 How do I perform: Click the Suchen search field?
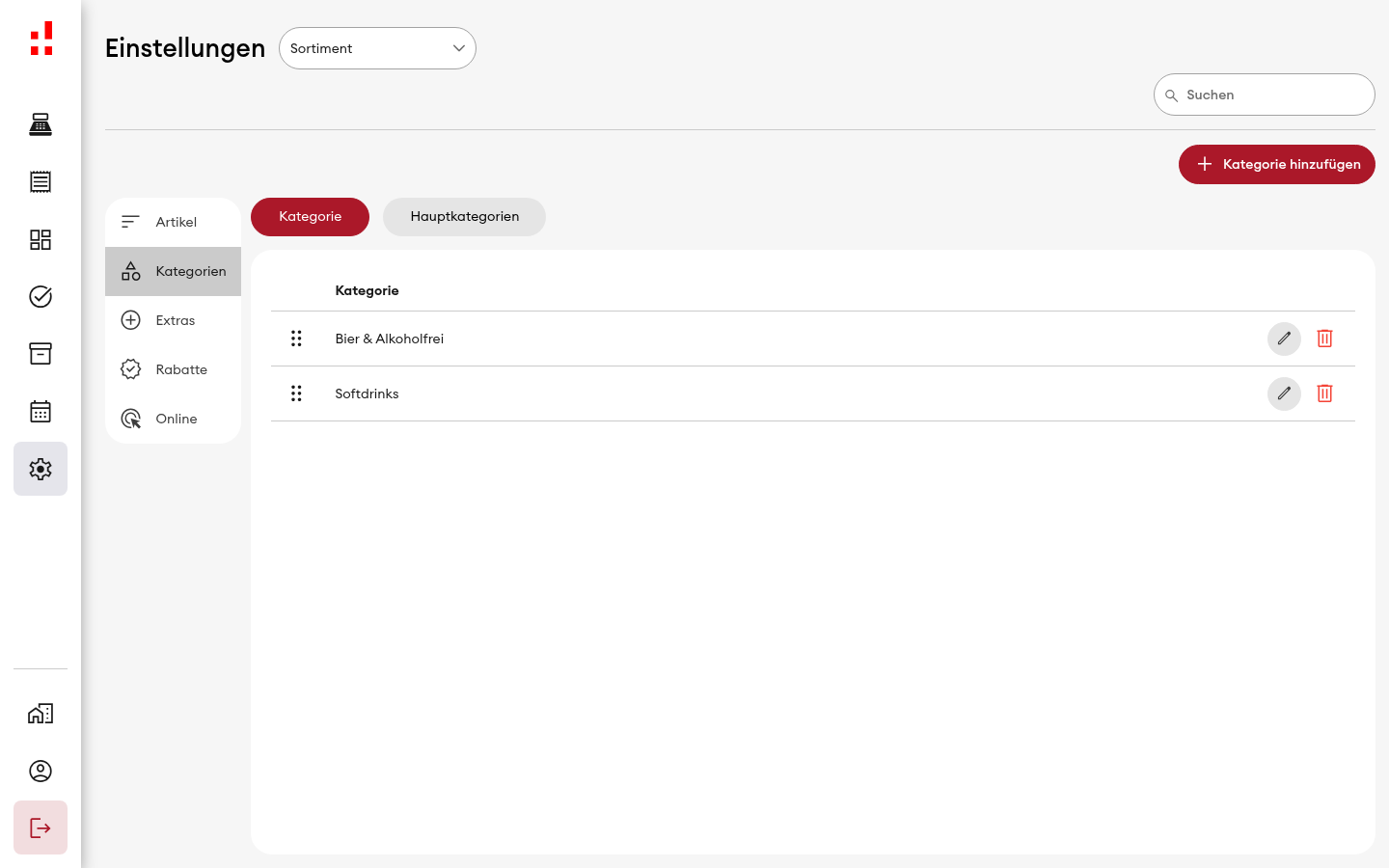[1264, 95]
